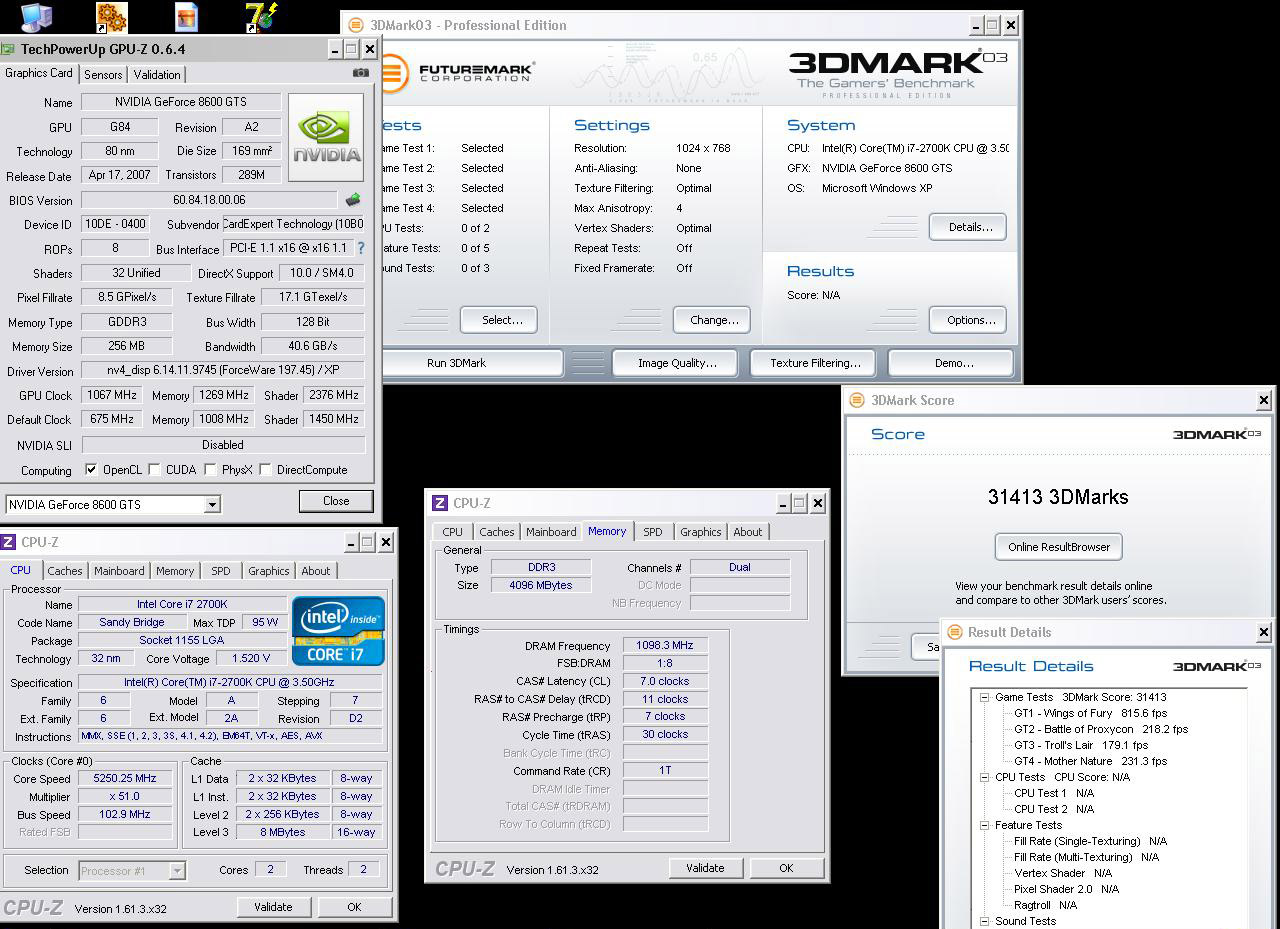Click the NVIDIA logo in GPU-Z
The width and height of the screenshot is (1280, 929).
[326, 137]
